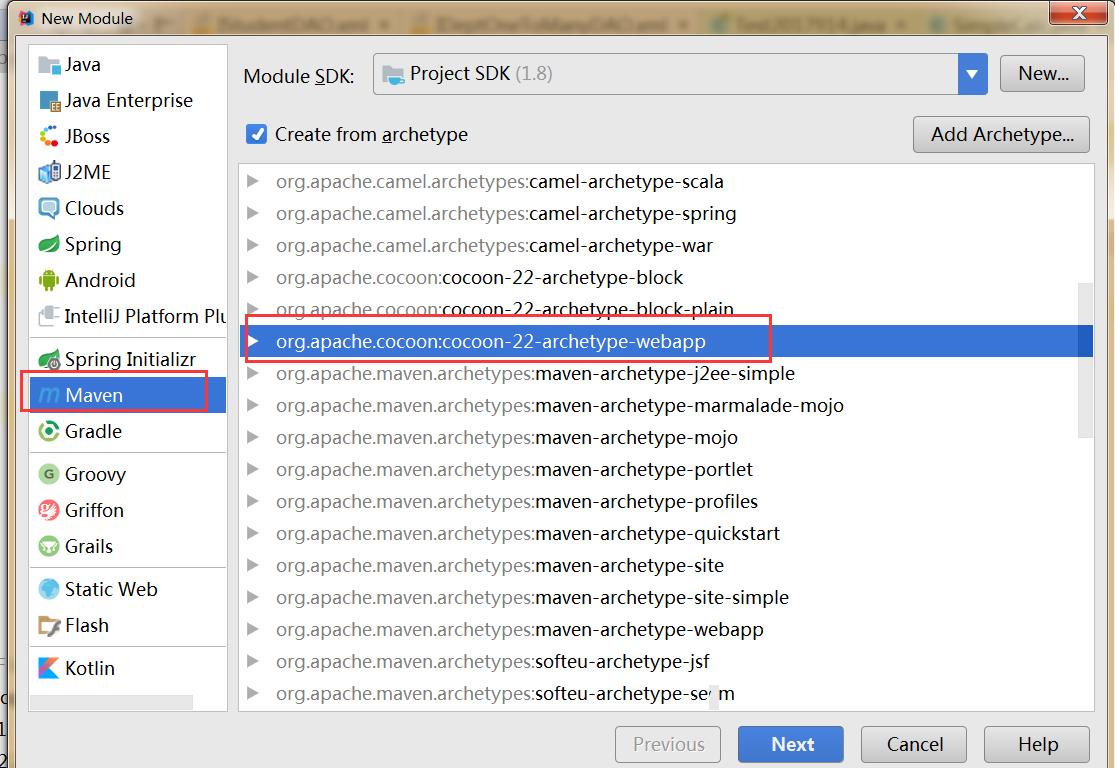Open the Module SDK dropdown arrow
1115x768 pixels.
click(x=972, y=74)
